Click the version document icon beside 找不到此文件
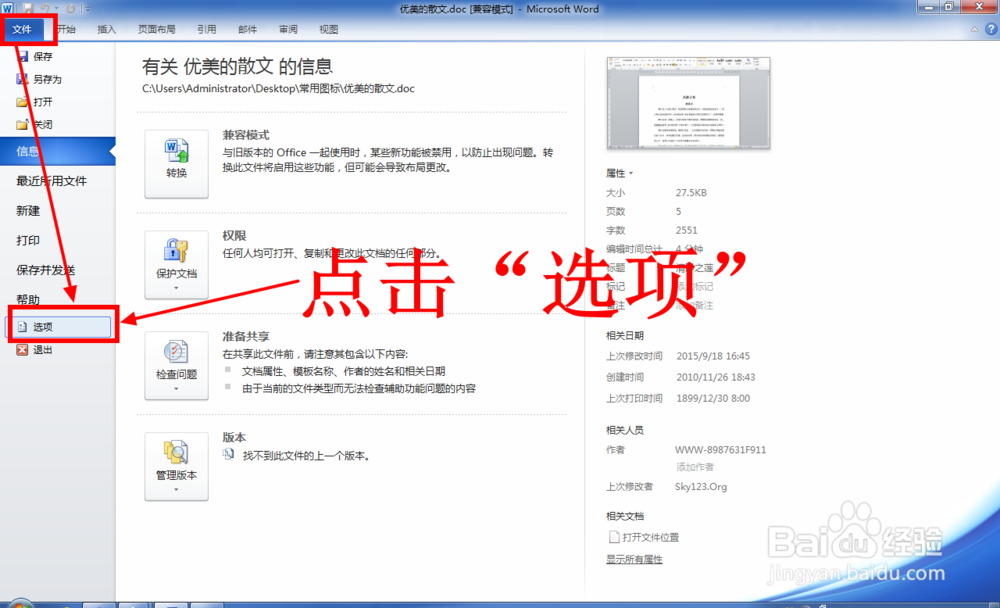 [228, 454]
